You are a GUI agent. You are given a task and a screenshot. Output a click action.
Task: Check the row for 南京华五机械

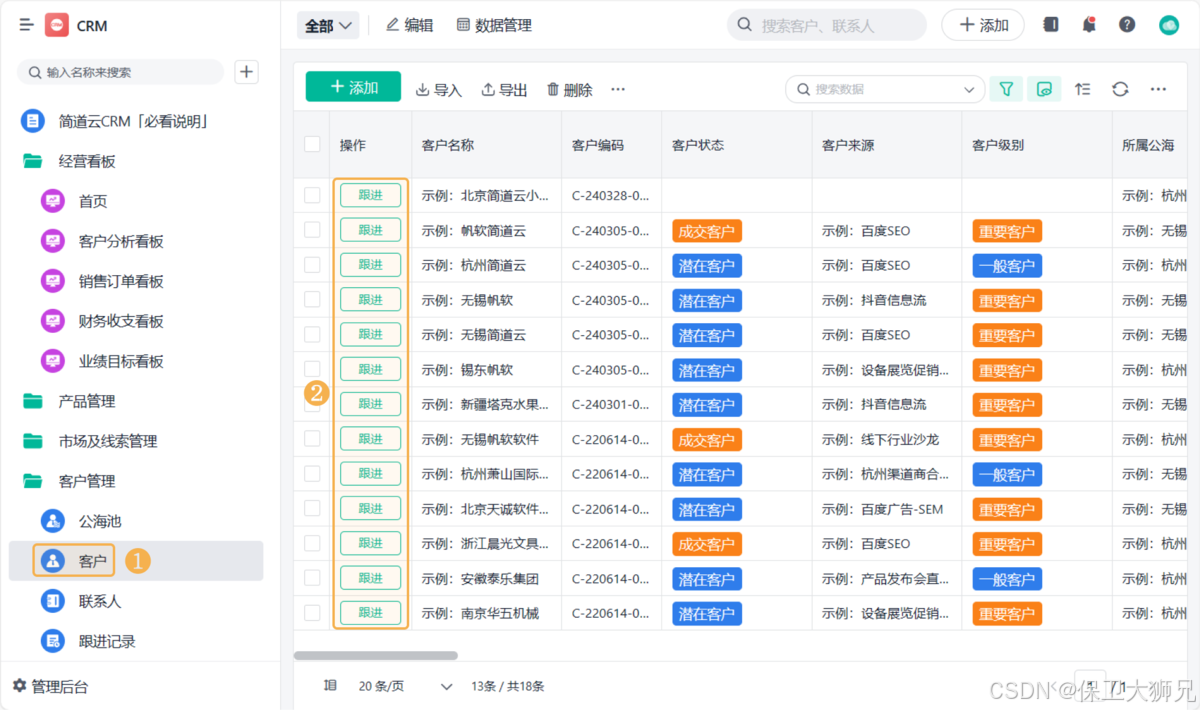click(x=312, y=613)
